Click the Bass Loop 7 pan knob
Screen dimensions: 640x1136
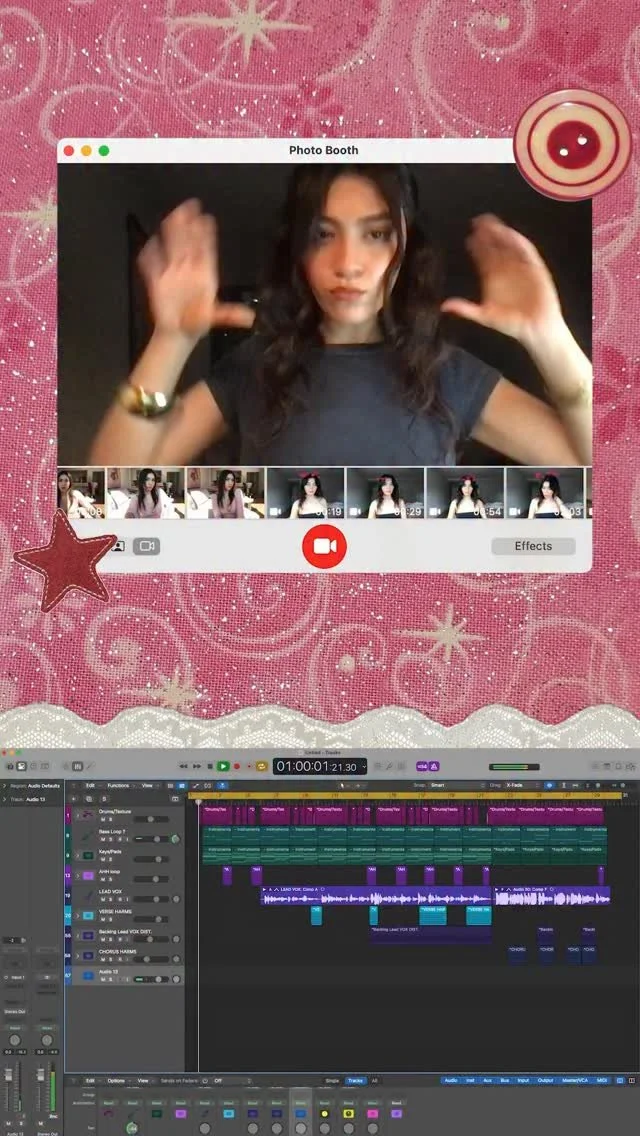(175, 839)
